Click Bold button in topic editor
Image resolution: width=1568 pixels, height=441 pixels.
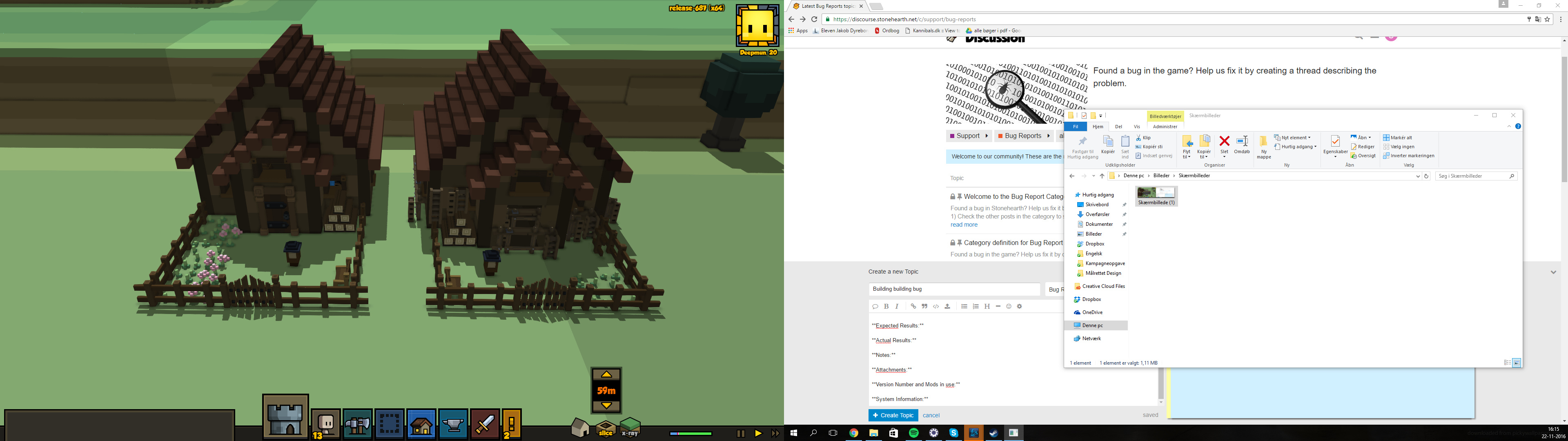click(886, 306)
